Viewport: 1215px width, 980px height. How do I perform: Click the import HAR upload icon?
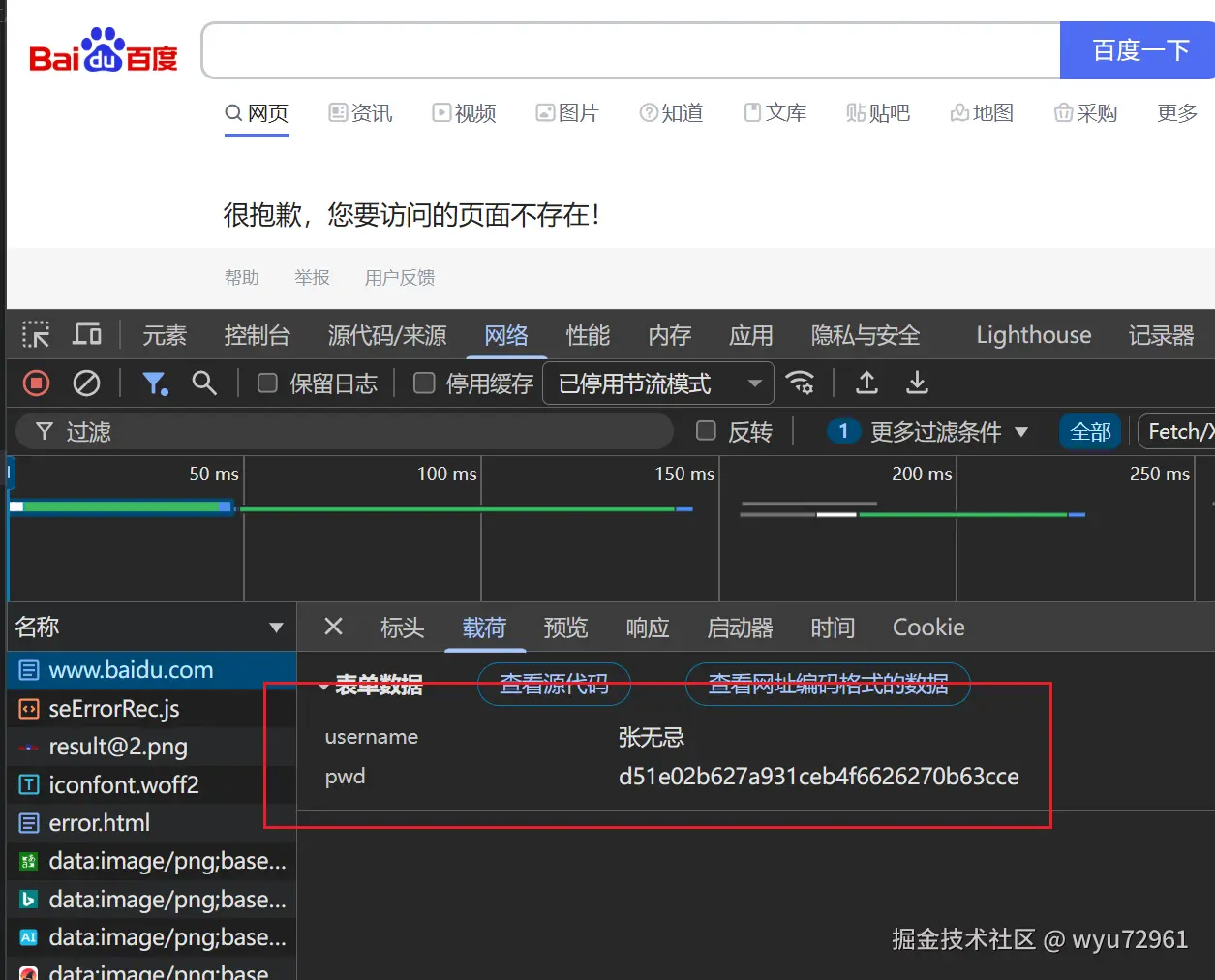pyautogui.click(x=867, y=383)
